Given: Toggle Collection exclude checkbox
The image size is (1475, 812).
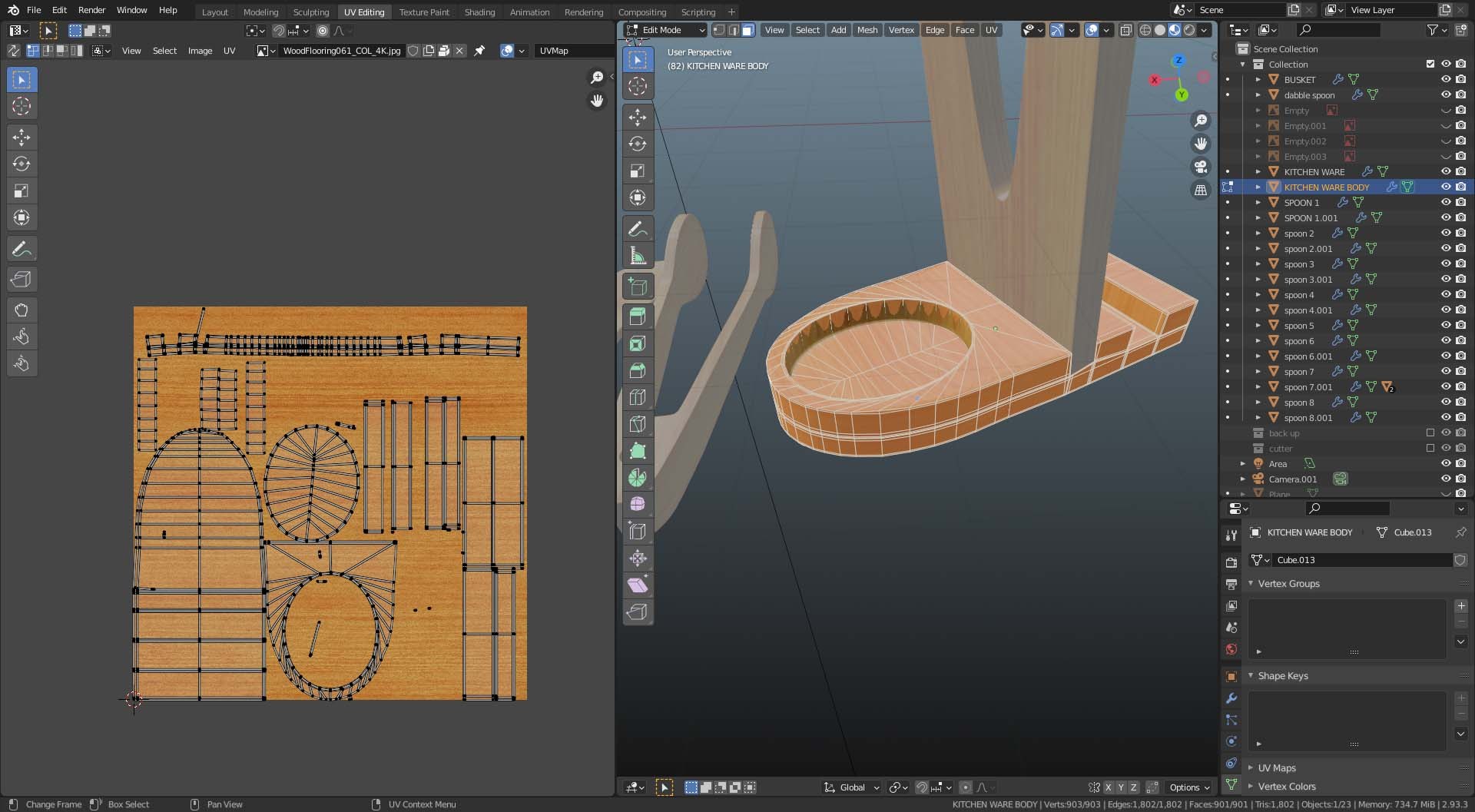Looking at the screenshot, I should [x=1430, y=64].
